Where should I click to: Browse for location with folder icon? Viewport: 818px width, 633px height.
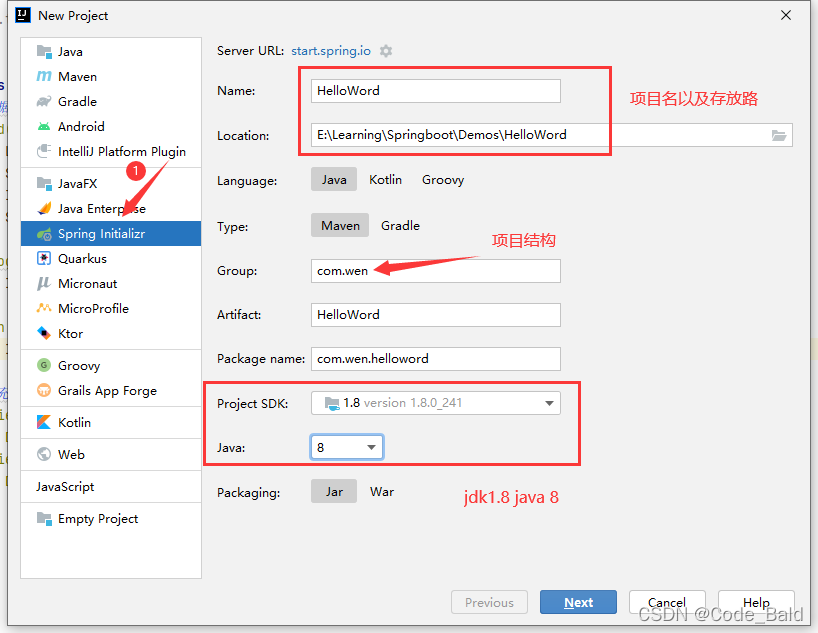(779, 135)
